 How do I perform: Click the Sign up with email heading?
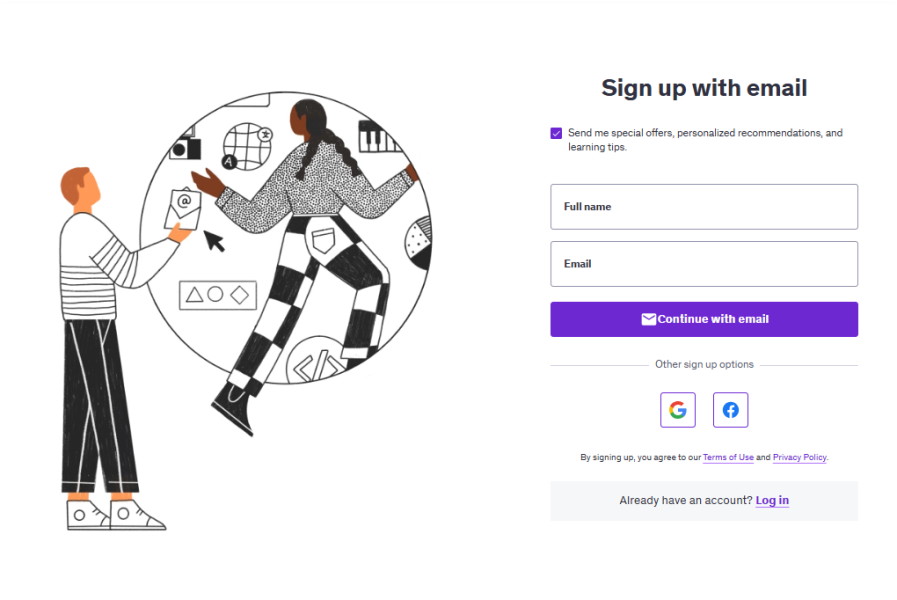(x=704, y=88)
